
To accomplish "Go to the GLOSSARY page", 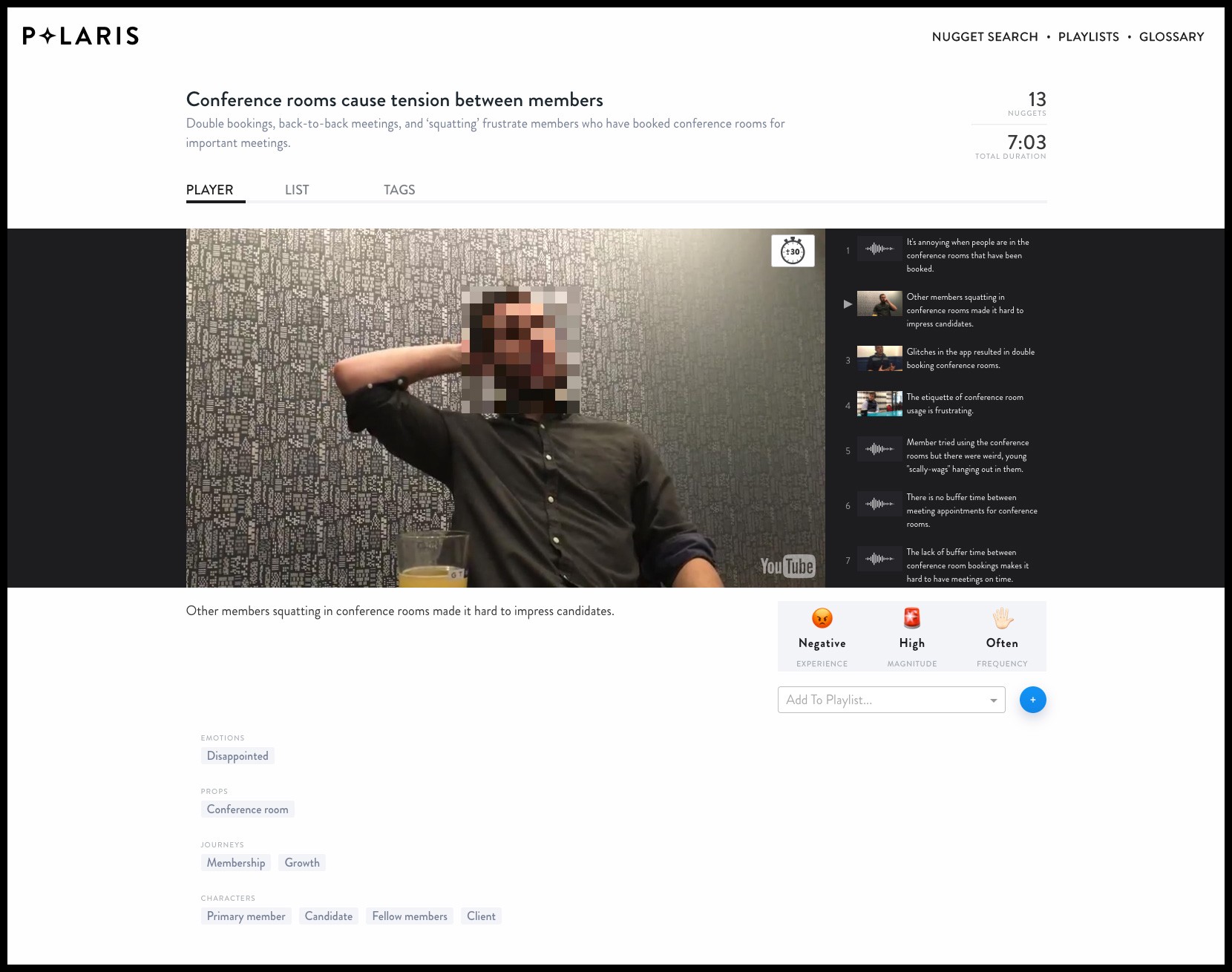I will pos(1171,37).
